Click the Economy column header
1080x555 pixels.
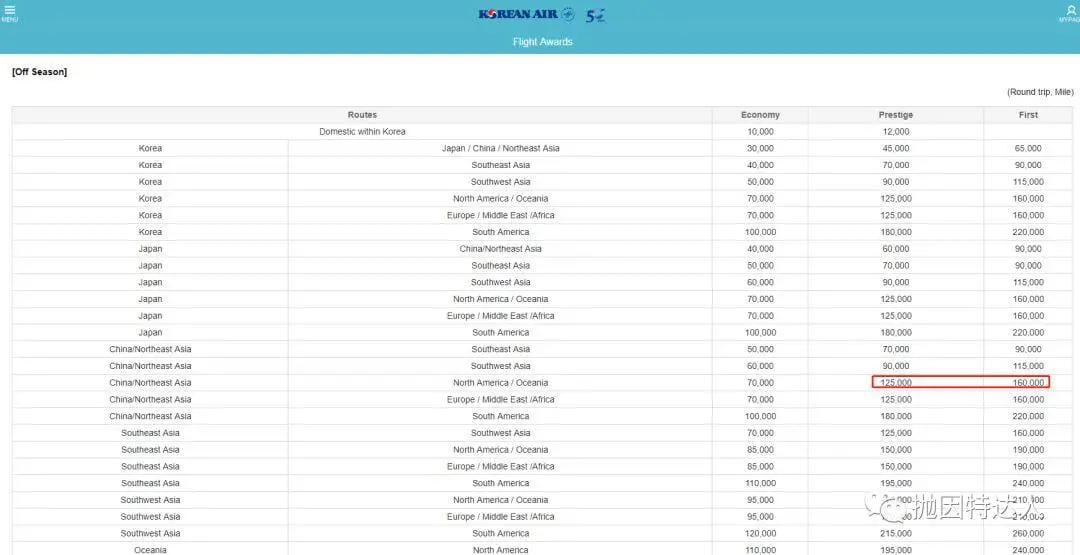pyautogui.click(x=760, y=115)
